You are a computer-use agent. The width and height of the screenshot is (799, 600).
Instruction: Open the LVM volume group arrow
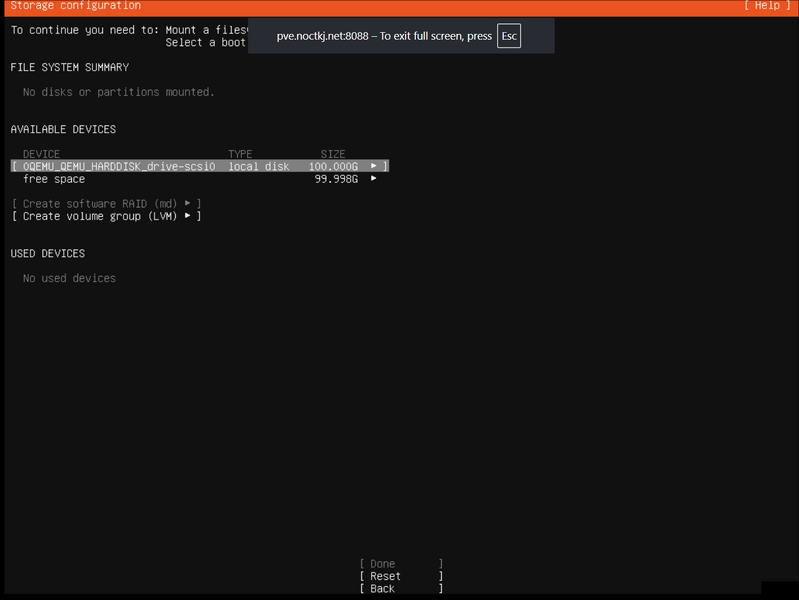187,216
